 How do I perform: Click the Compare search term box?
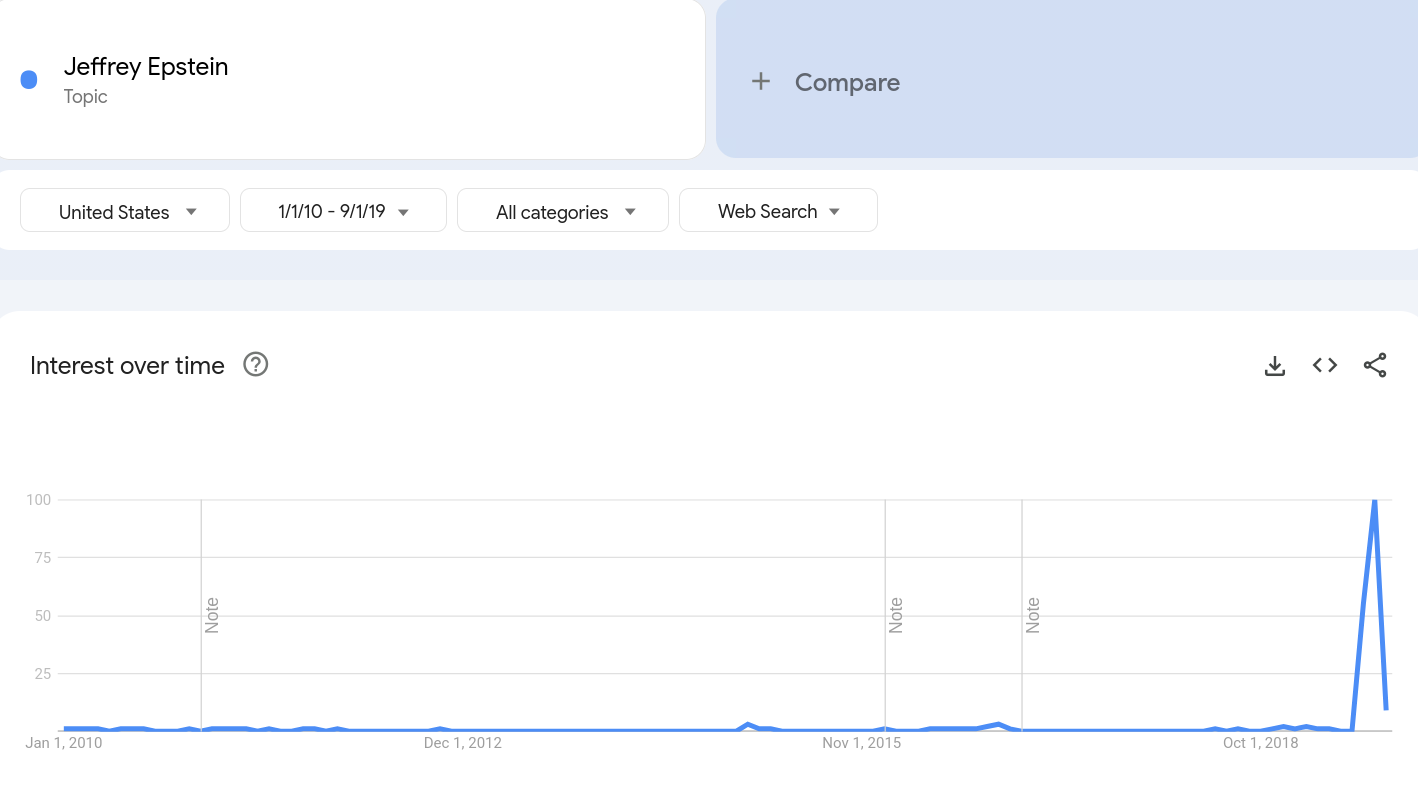click(1067, 79)
